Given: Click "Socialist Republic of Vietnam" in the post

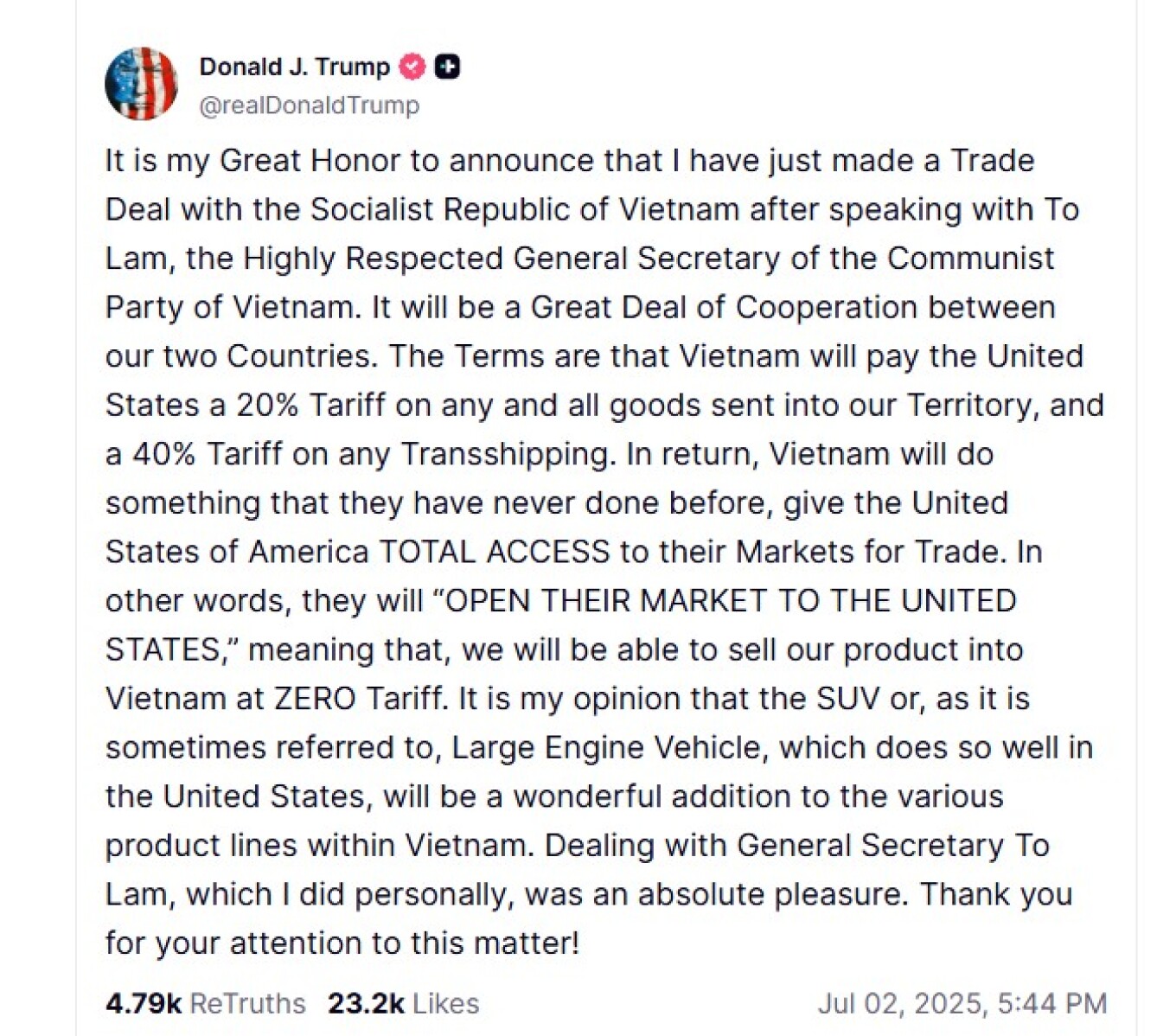Looking at the screenshot, I should 525,209.
